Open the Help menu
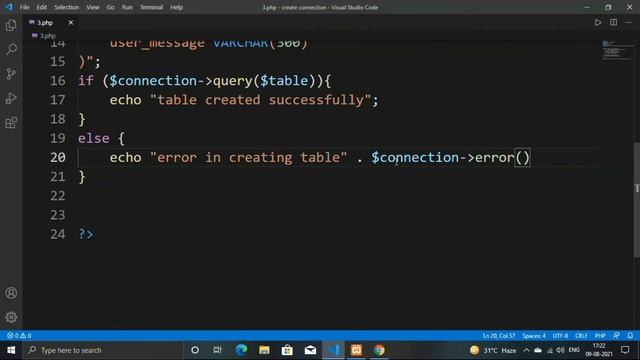Viewport: 640px width, 360px height. point(176,7)
